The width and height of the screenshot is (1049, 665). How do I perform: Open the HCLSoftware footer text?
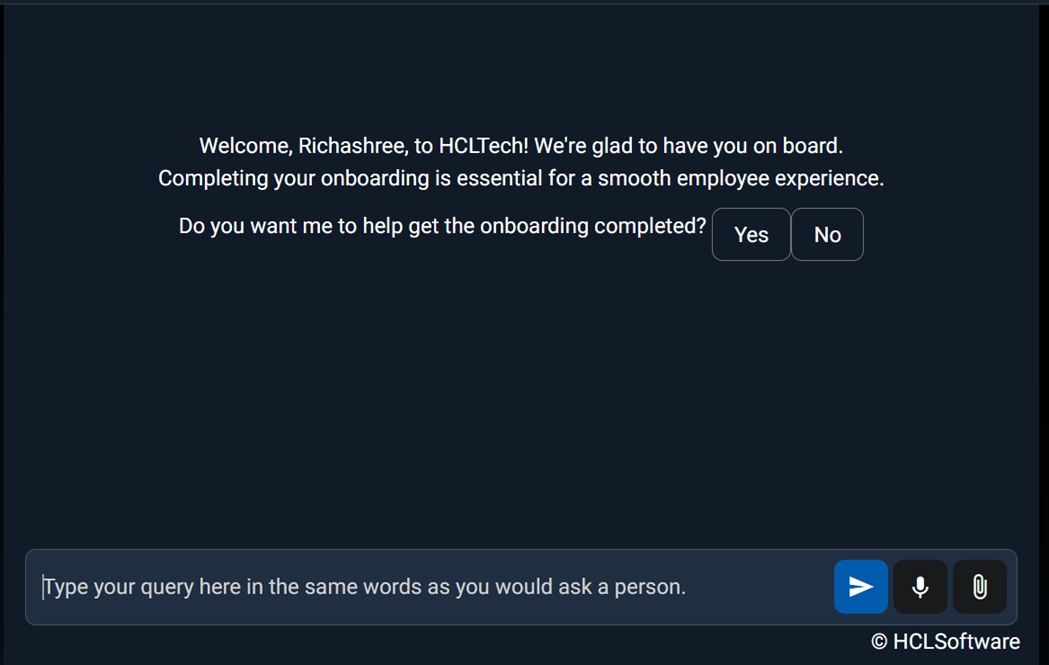(x=956, y=642)
